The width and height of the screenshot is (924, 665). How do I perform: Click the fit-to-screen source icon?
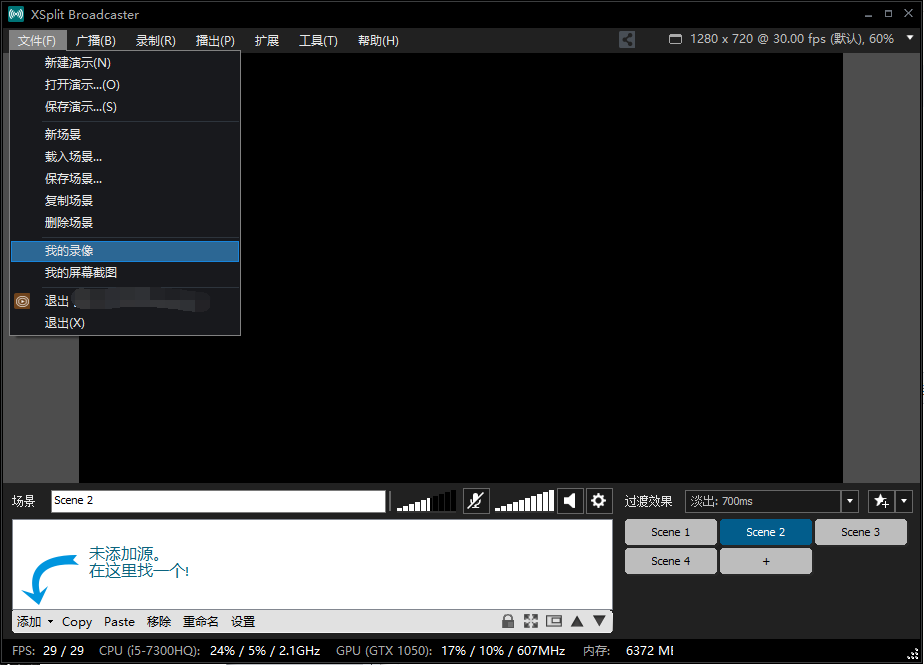click(531, 621)
